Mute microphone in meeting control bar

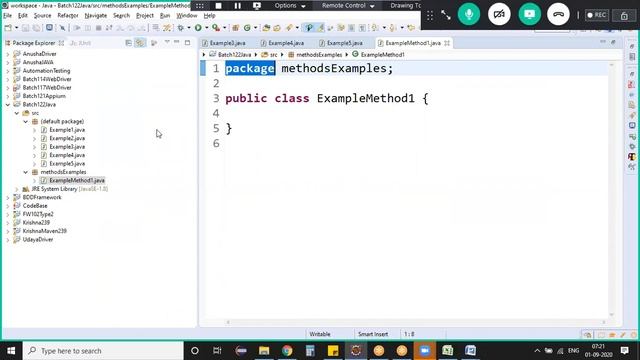coord(469,15)
